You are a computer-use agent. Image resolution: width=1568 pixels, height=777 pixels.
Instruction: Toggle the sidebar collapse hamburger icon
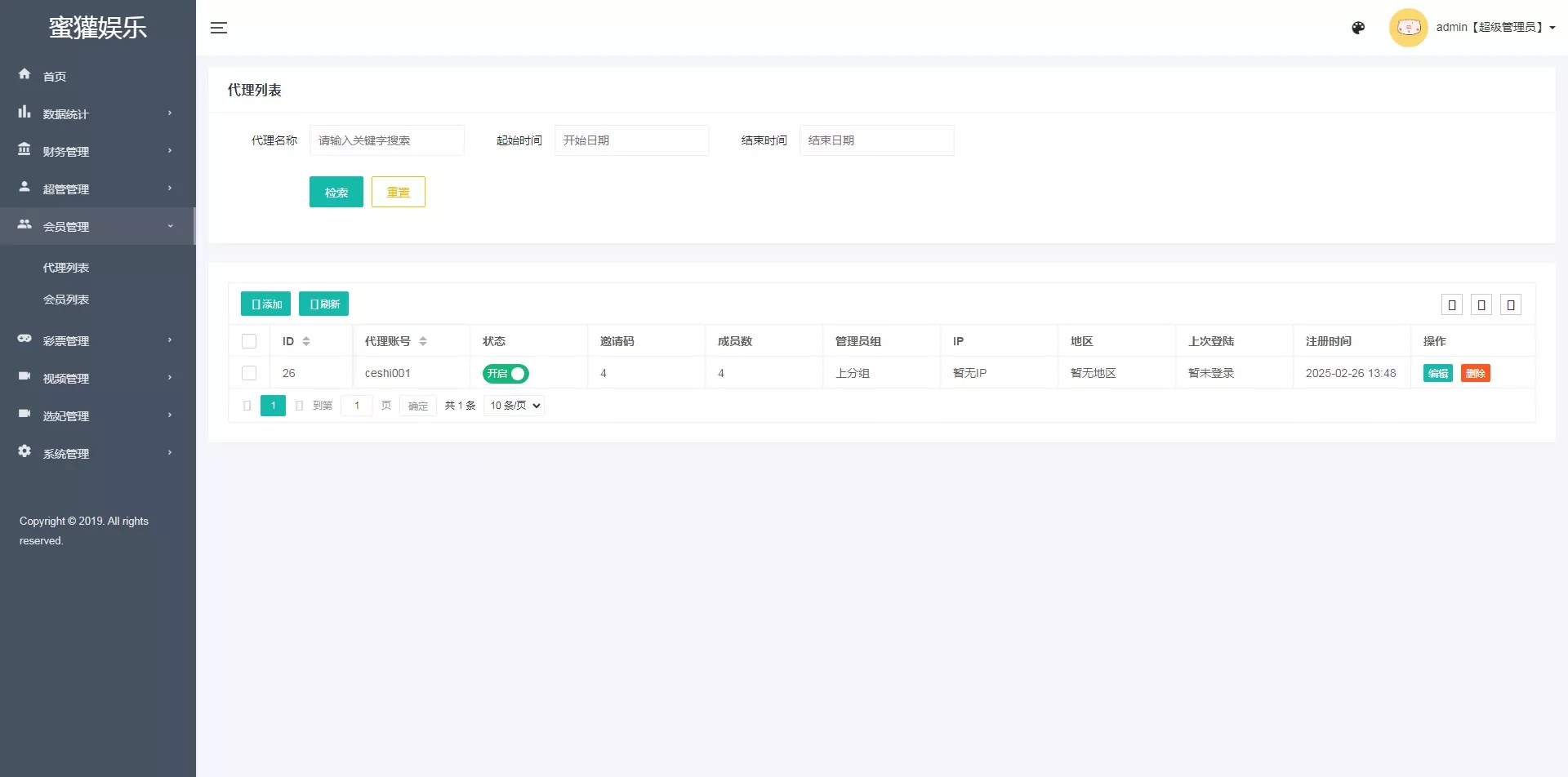pos(219,28)
